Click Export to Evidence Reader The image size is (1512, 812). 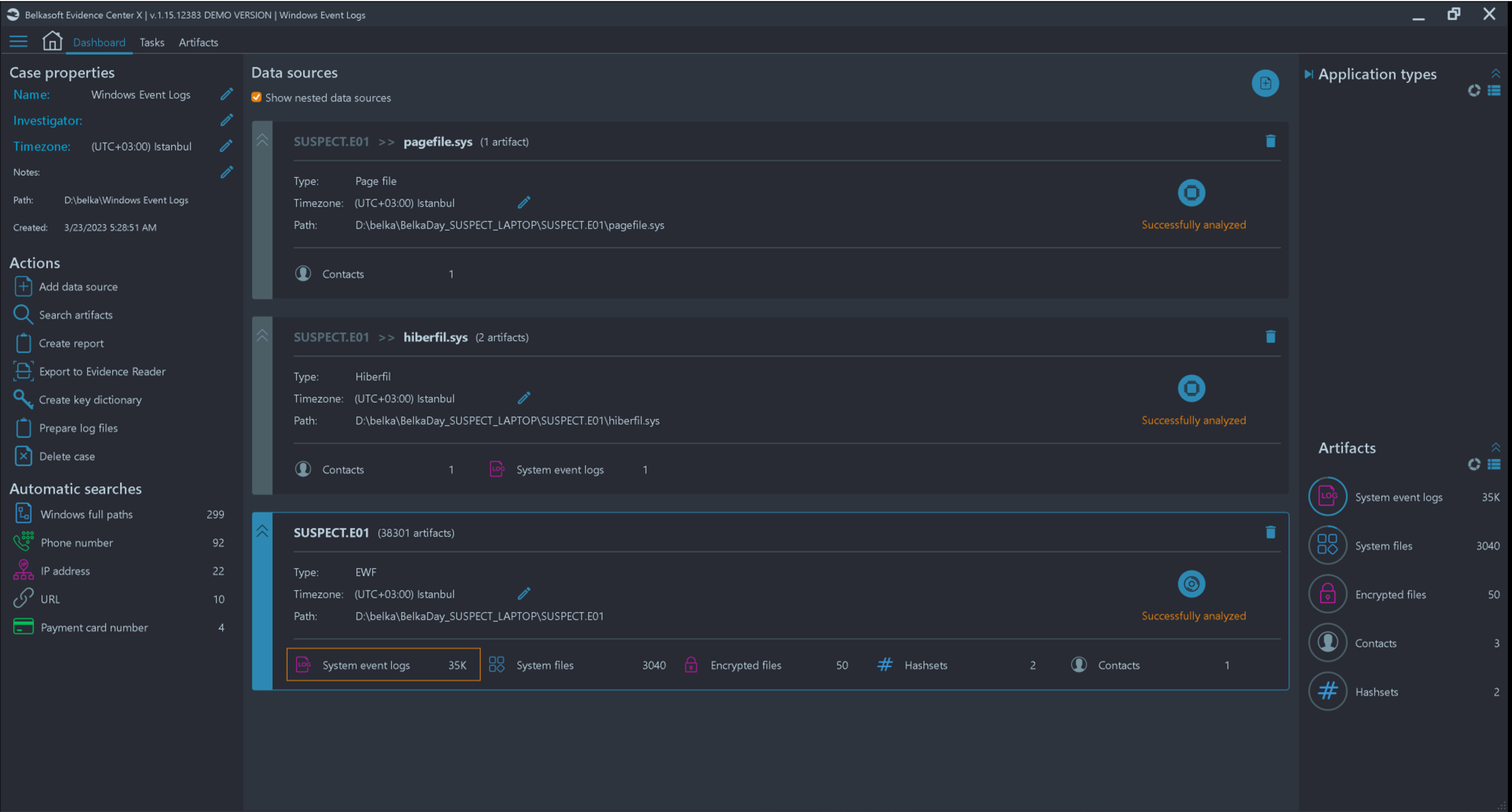[x=90, y=371]
